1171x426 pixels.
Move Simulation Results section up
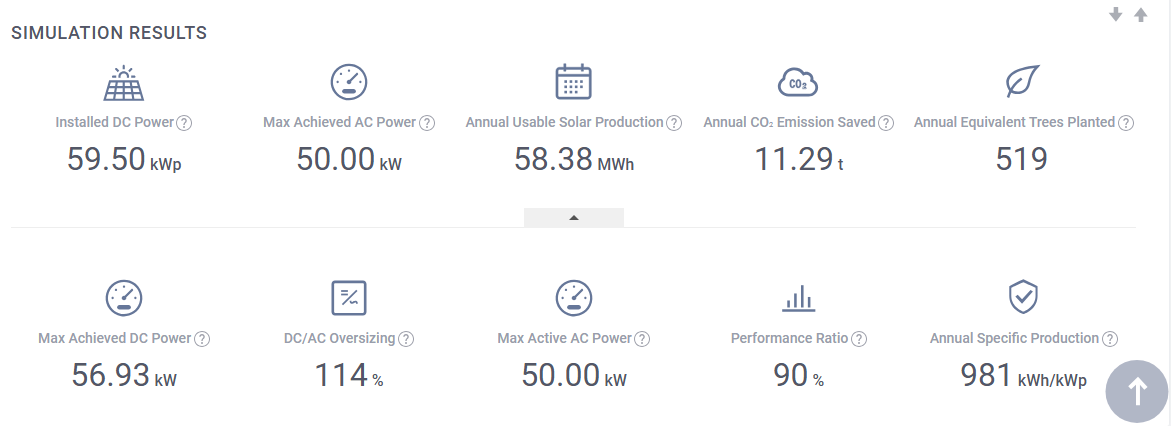click(1140, 15)
